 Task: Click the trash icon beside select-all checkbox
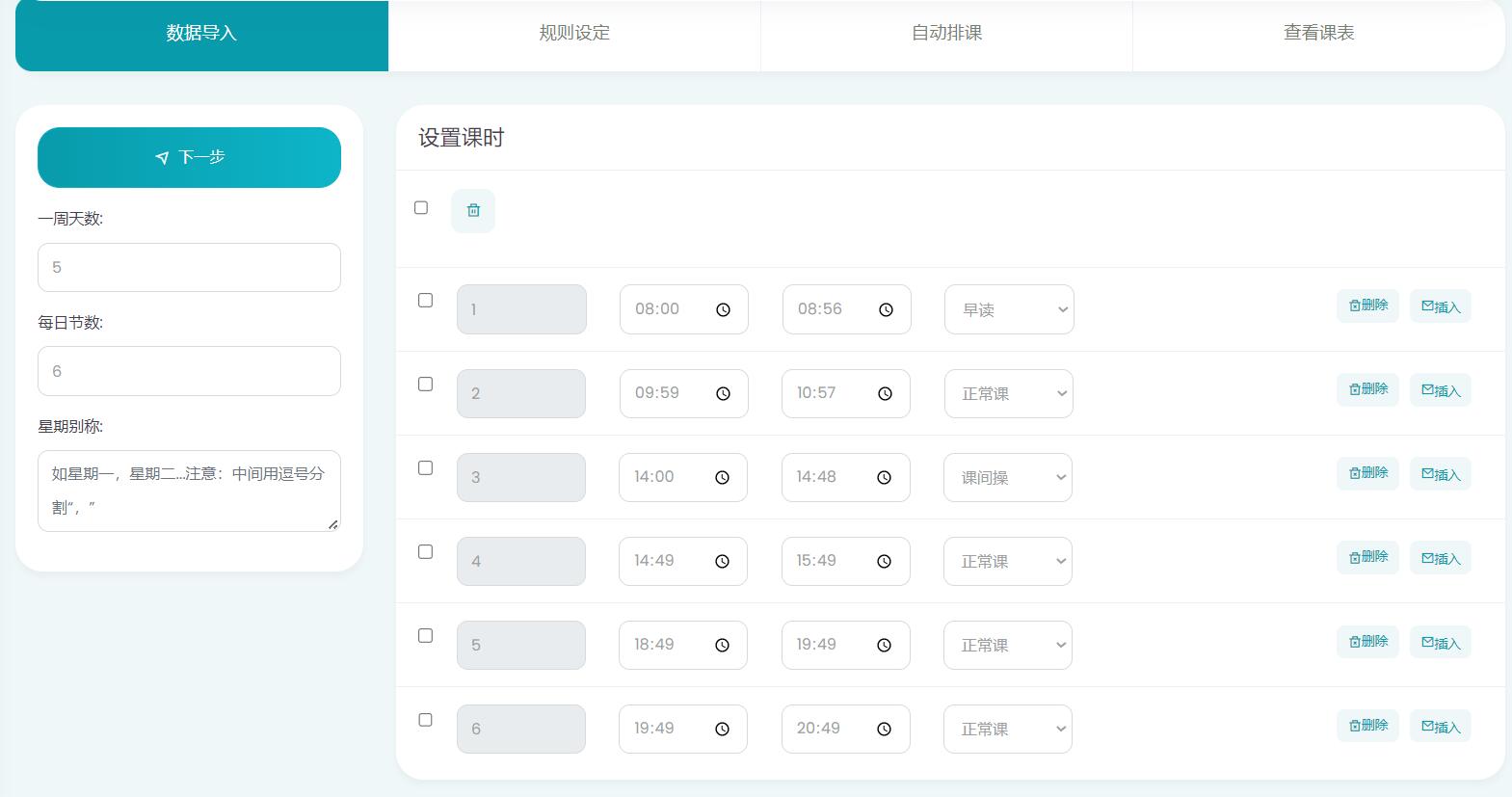click(473, 210)
